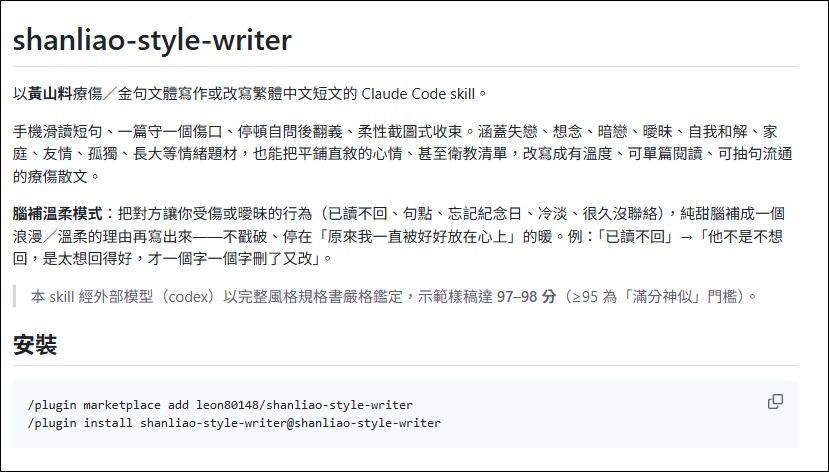Screen dimensions: 829x472
Task: Click the bold 黃山料 text
Action: coord(50,94)
